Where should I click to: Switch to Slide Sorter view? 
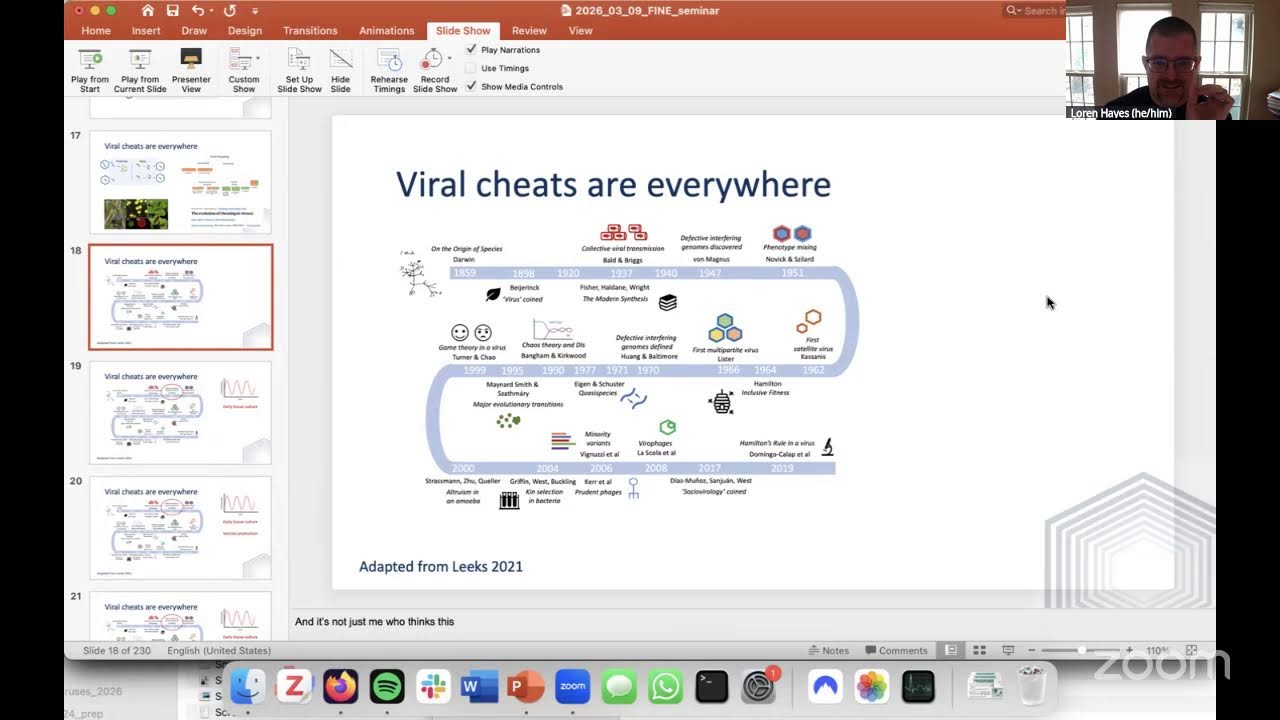(980, 650)
